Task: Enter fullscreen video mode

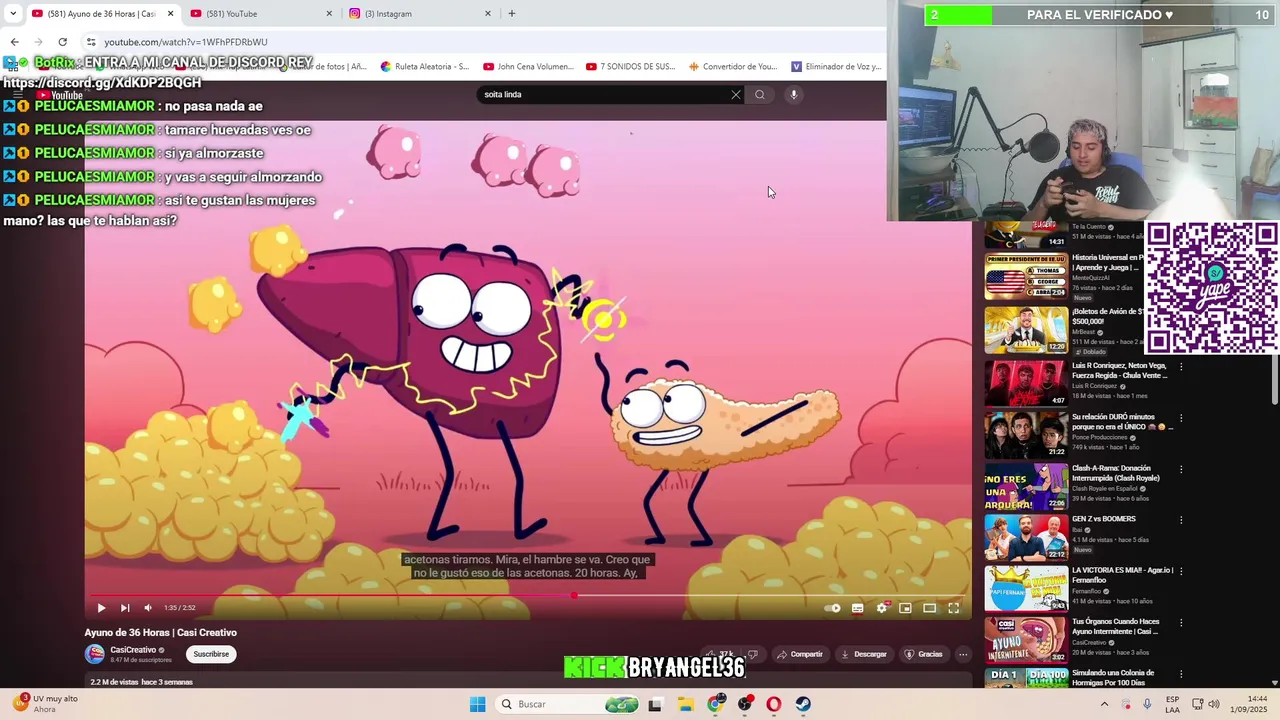Action: pos(953,608)
